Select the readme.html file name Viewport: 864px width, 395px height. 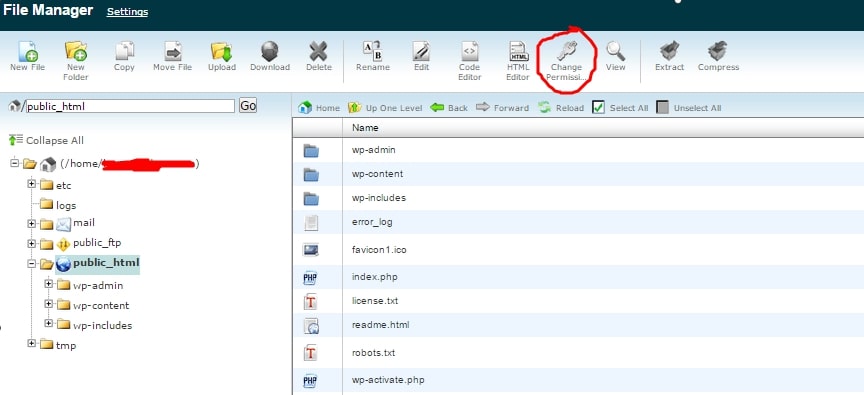(380, 325)
